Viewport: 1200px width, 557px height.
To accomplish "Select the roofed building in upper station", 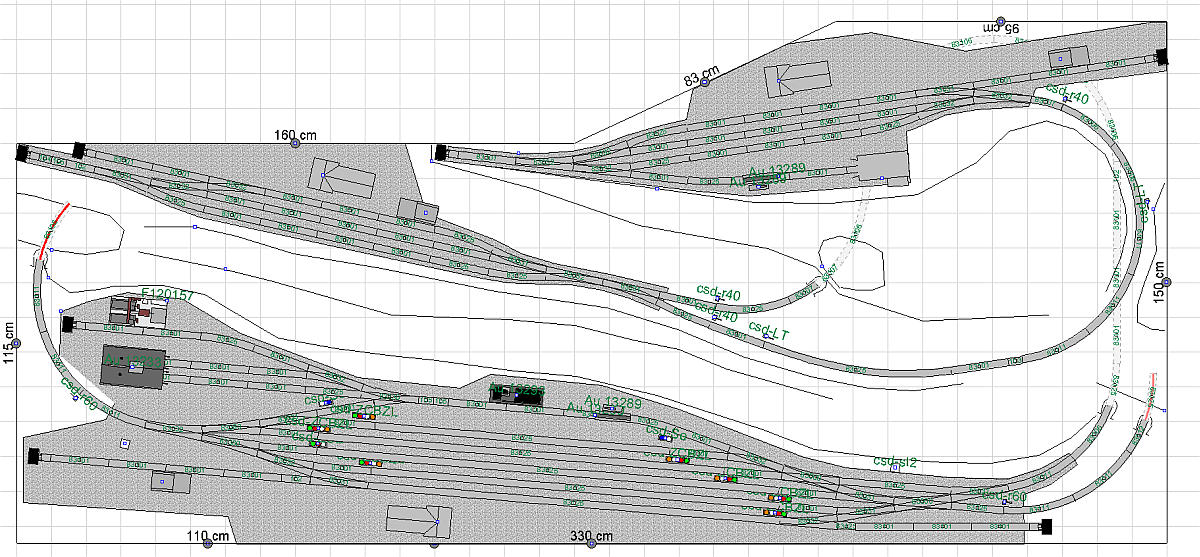I will [x=797, y=76].
